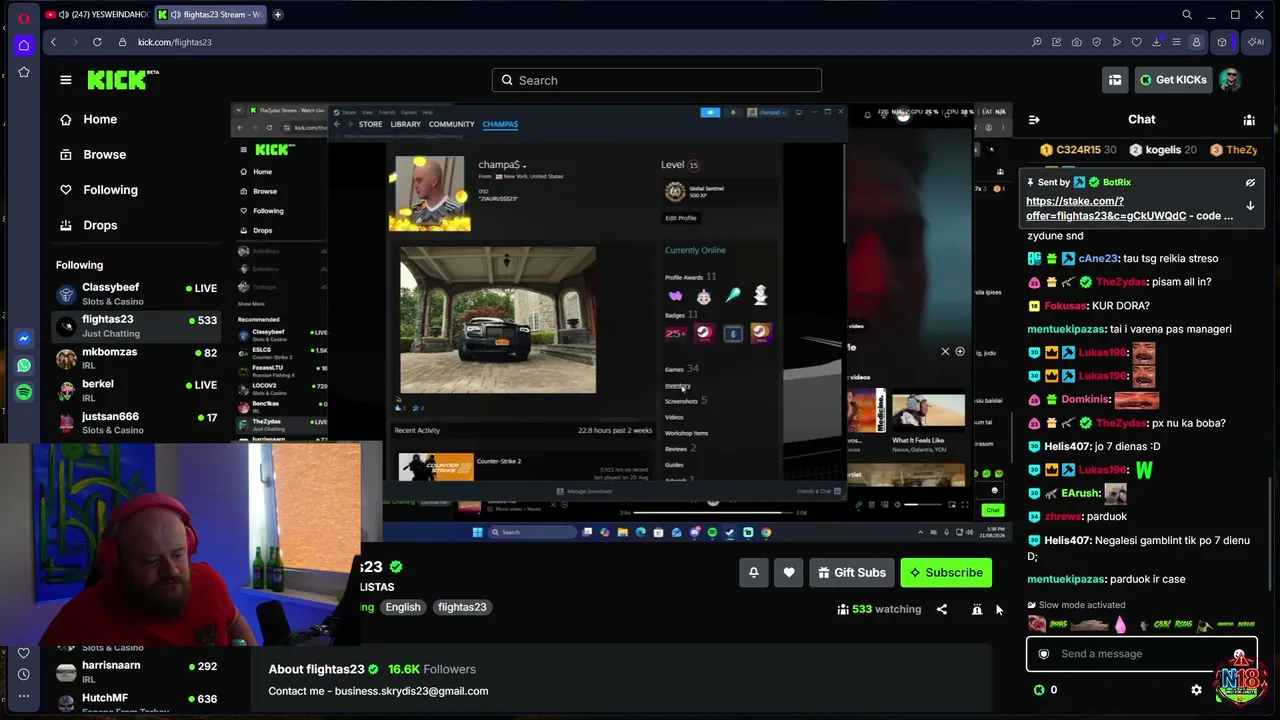Open Opera sidebar bookmarks star
Image resolution: width=1280 pixels, height=720 pixels.
click(x=24, y=72)
